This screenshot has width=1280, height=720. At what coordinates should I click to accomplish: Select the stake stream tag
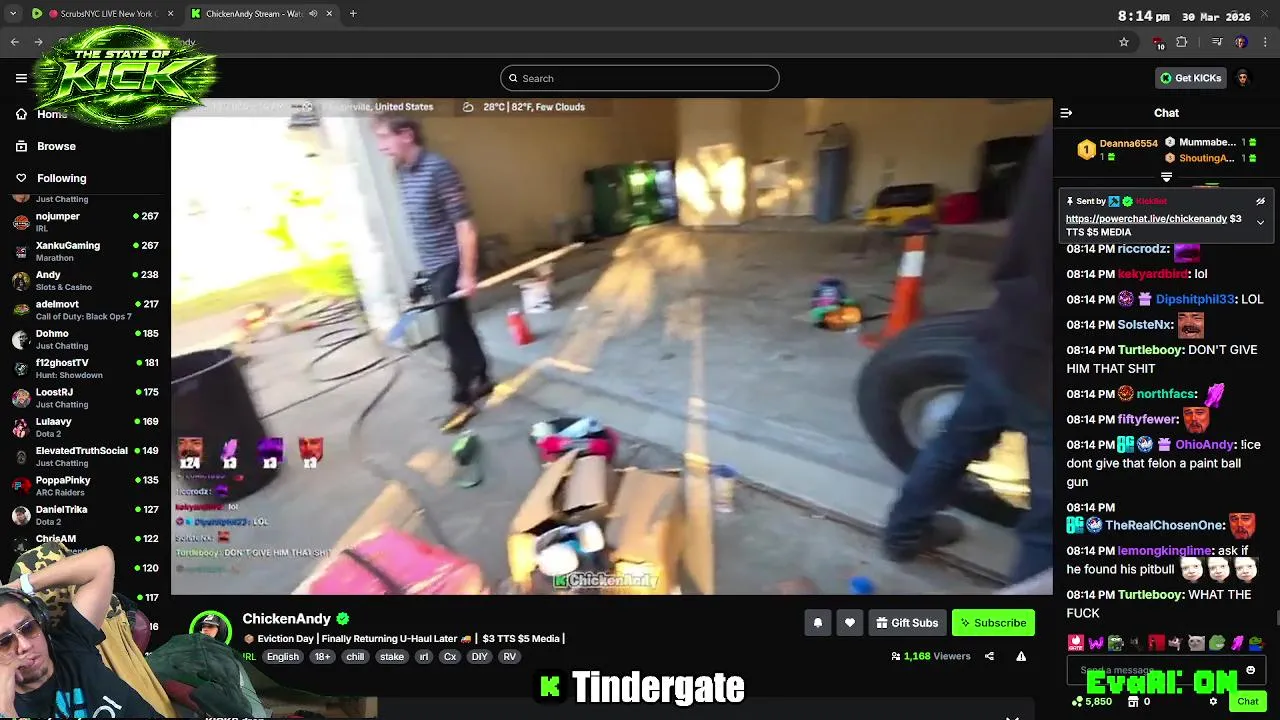[x=392, y=657]
